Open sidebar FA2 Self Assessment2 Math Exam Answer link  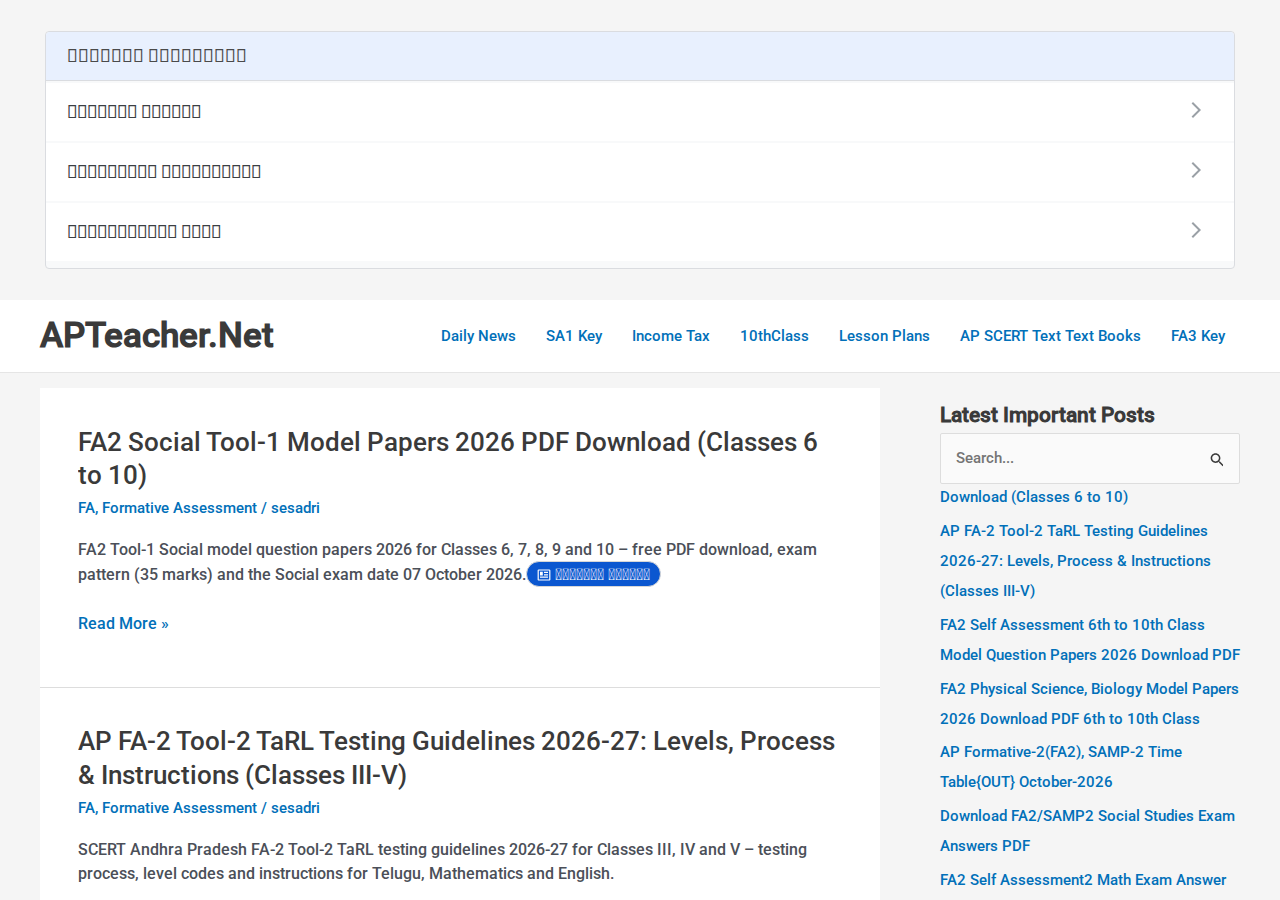(1083, 880)
